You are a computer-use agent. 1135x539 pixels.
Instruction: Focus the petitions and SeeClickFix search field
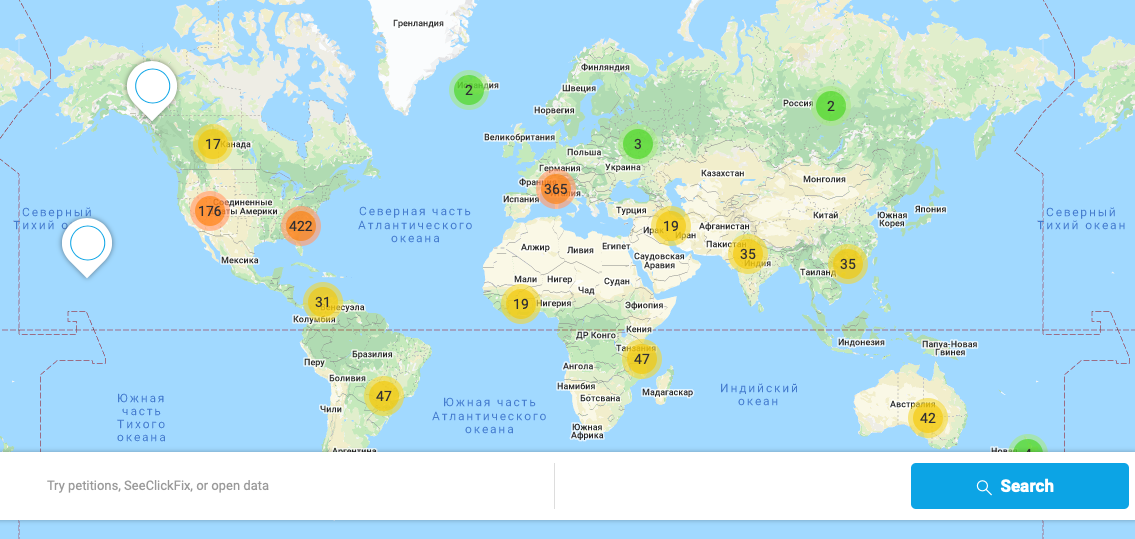click(290, 486)
